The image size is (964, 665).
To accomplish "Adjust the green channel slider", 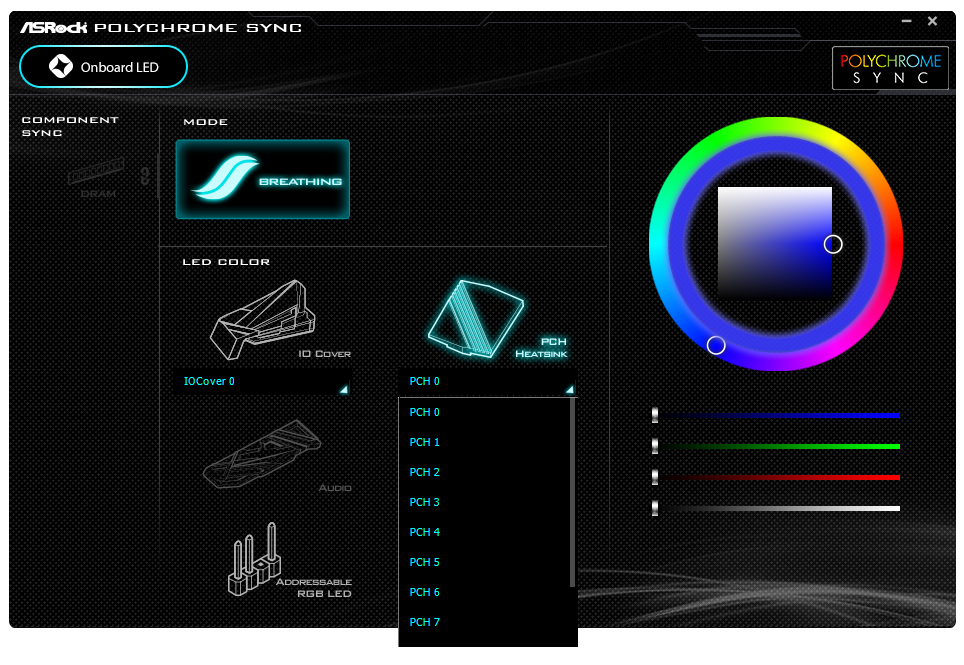I will tap(776, 446).
